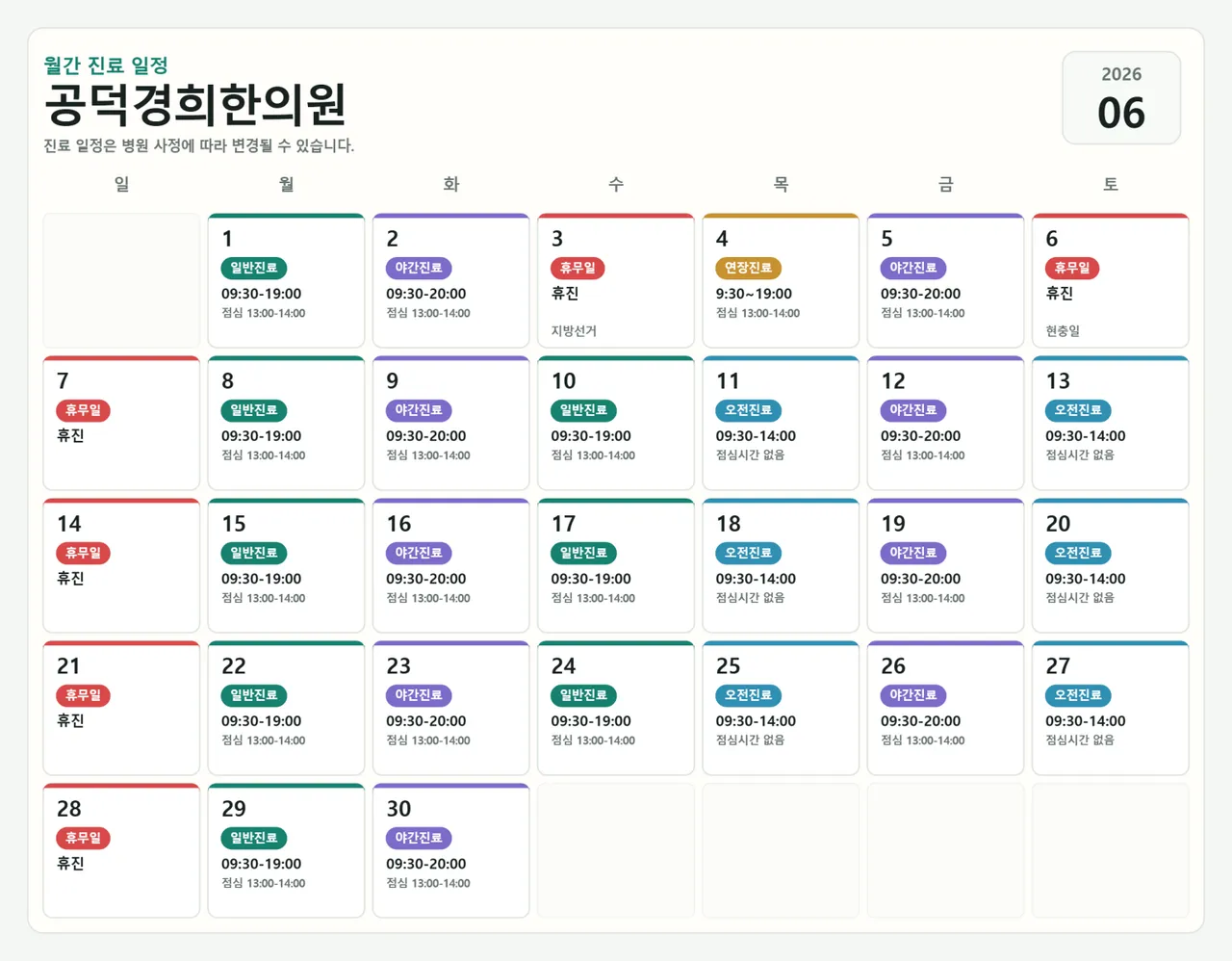Select the 휴무일 badge on day 28

pyautogui.click(x=84, y=838)
